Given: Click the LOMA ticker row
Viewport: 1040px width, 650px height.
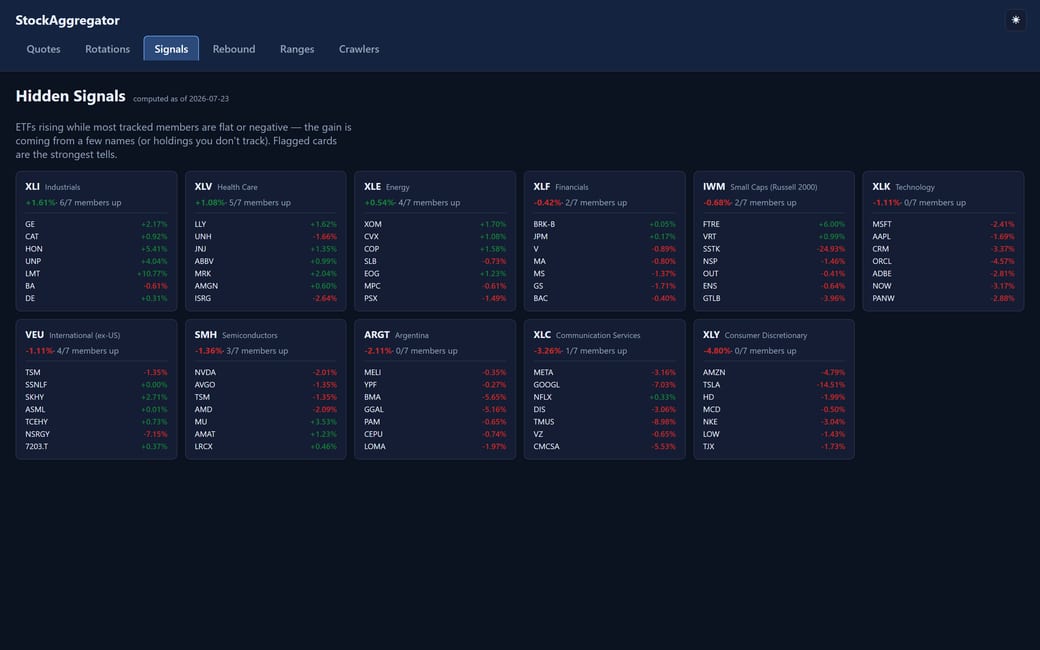Looking at the screenshot, I should coord(434,446).
